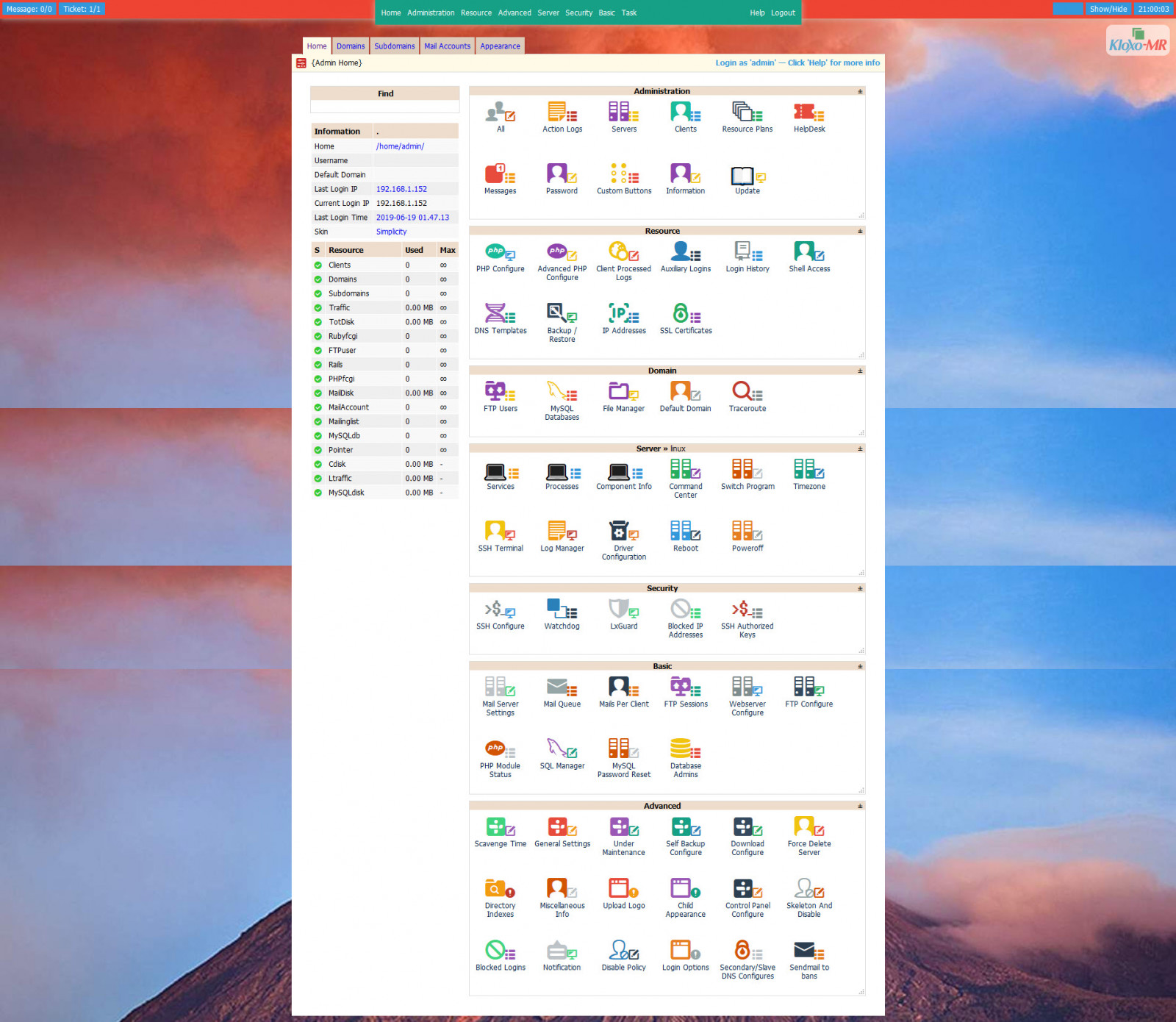Click the Ticket: 1/1 indicator

click(82, 9)
